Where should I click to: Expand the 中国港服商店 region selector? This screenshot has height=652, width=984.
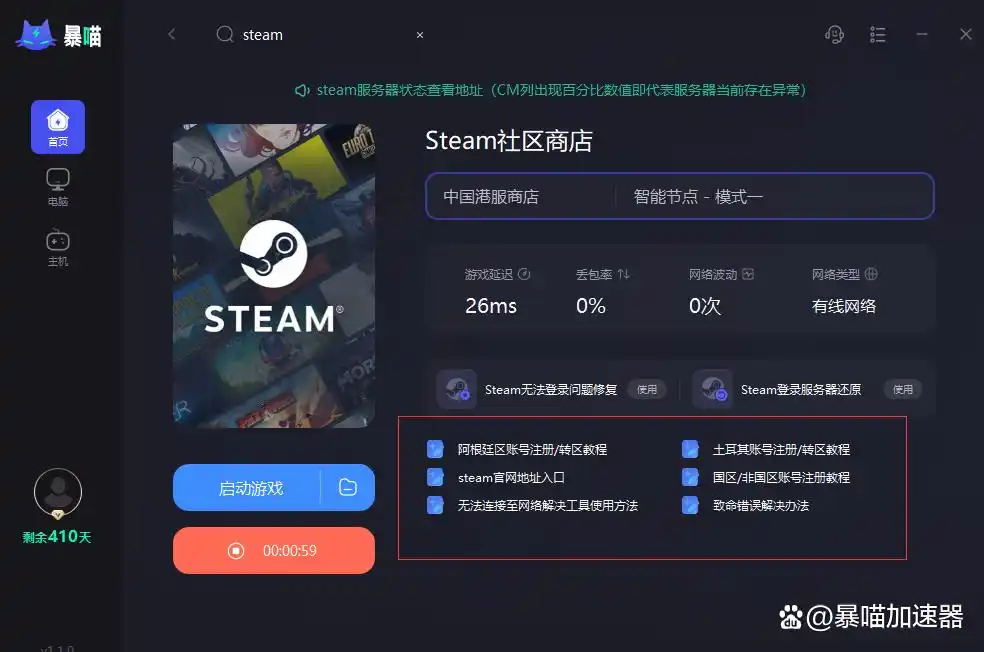520,196
